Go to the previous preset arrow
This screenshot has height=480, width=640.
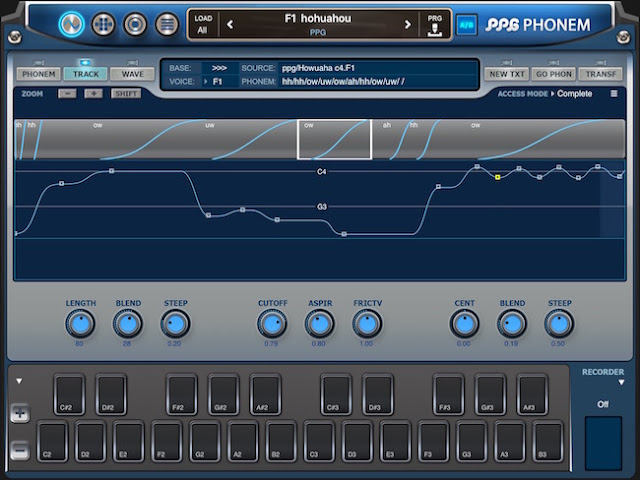click(230, 25)
